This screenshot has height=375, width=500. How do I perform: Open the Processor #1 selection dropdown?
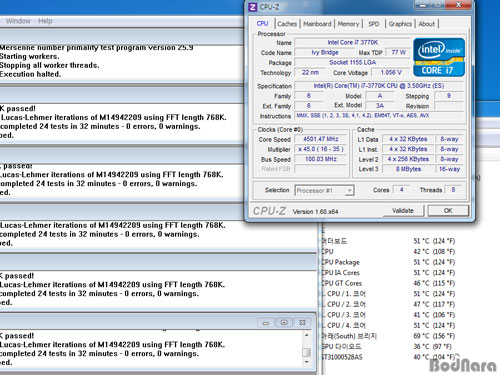[324, 190]
